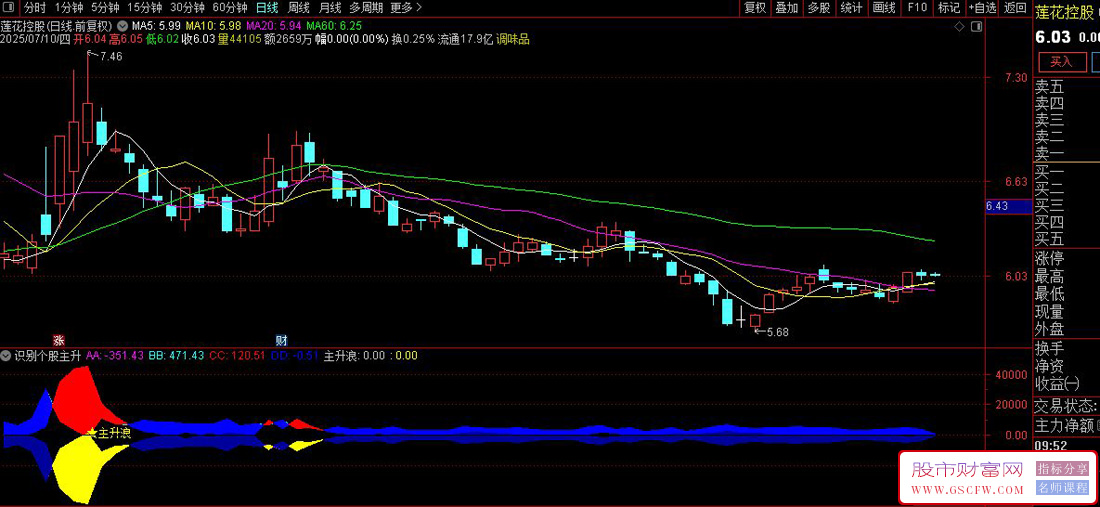Click the MA10: 5.98 label
Image resolution: width=1100 pixels, height=507 pixels.
[213, 26]
